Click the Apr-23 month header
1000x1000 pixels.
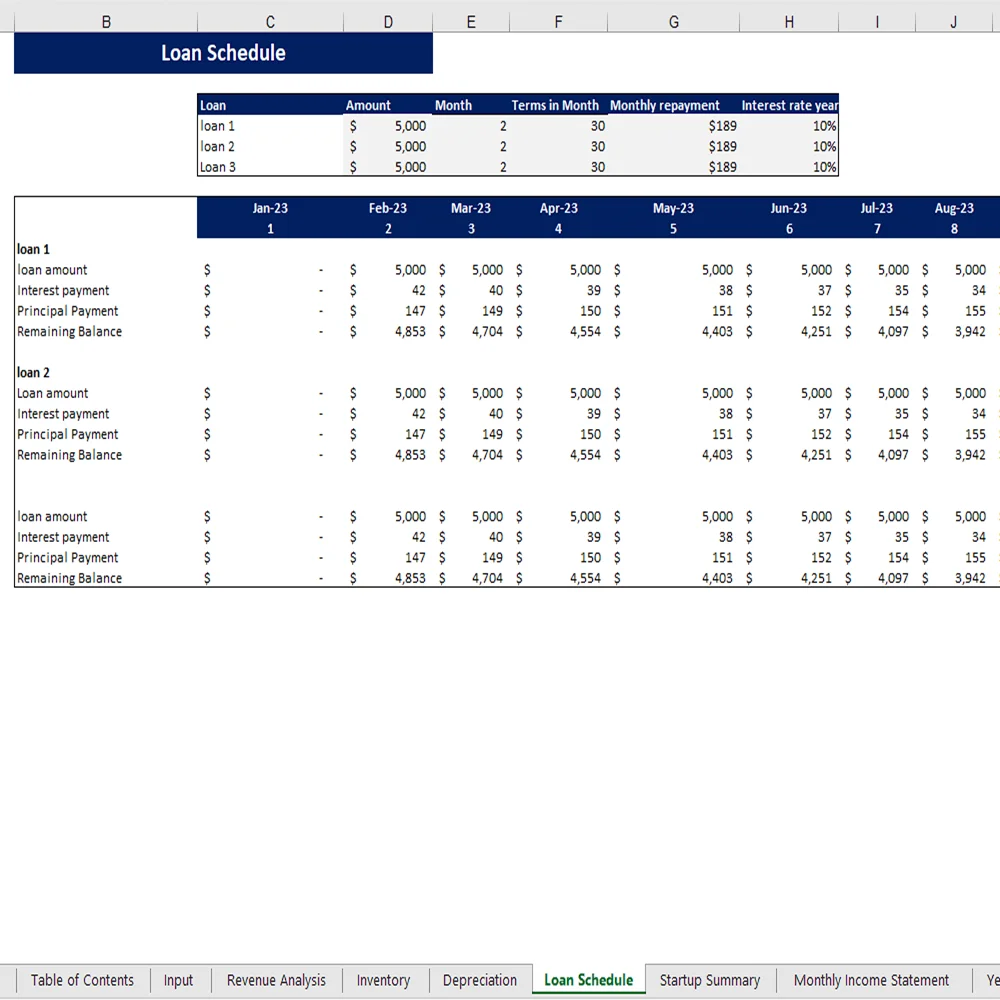click(558, 208)
